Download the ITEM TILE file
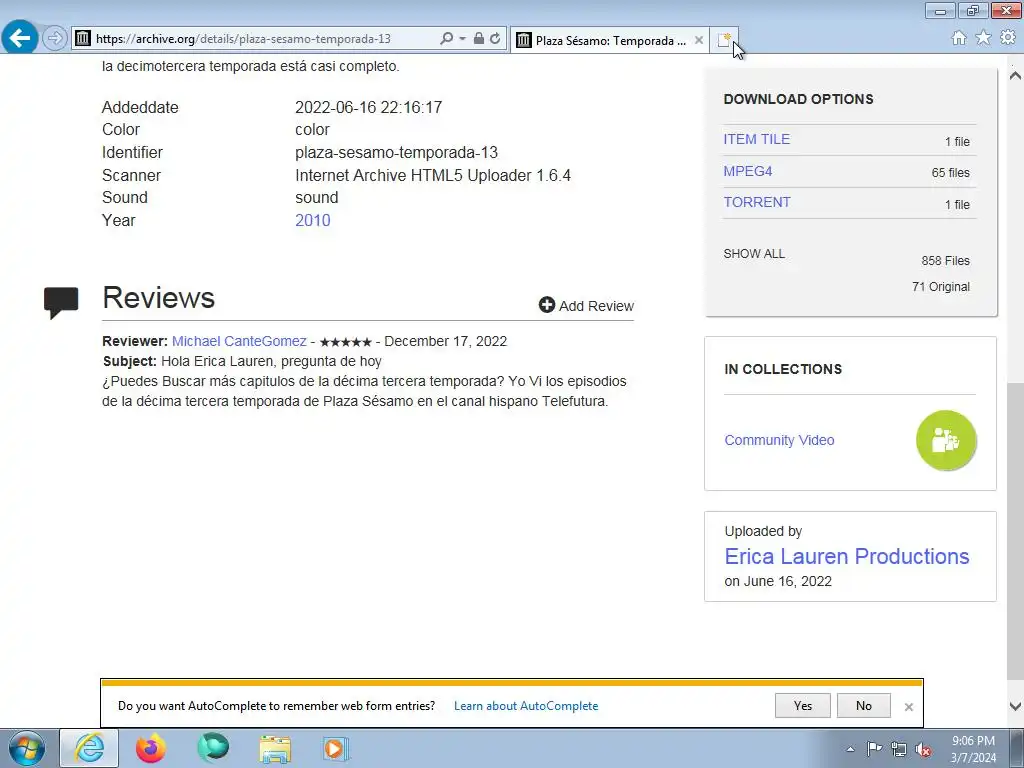The height and width of the screenshot is (768, 1024). coord(756,139)
